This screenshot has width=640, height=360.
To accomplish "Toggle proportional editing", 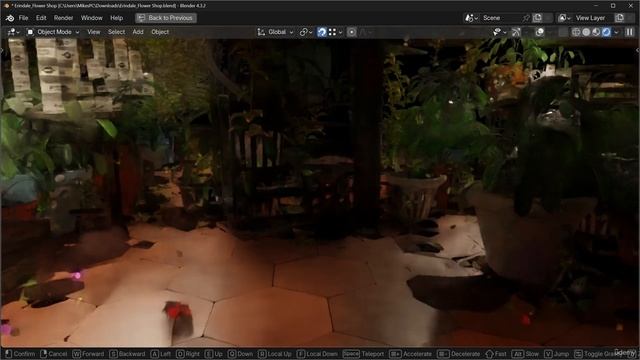I will click(351, 32).
